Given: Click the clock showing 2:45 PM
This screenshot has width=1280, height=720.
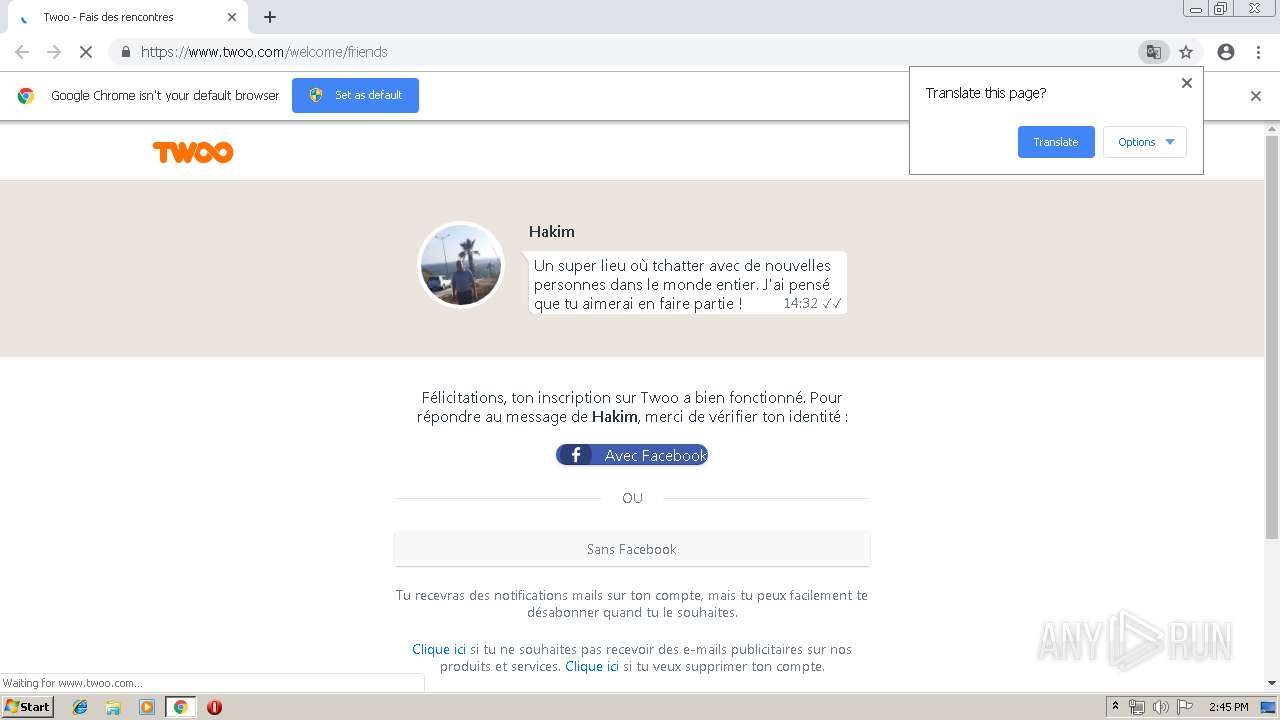Looking at the screenshot, I should point(1229,707).
